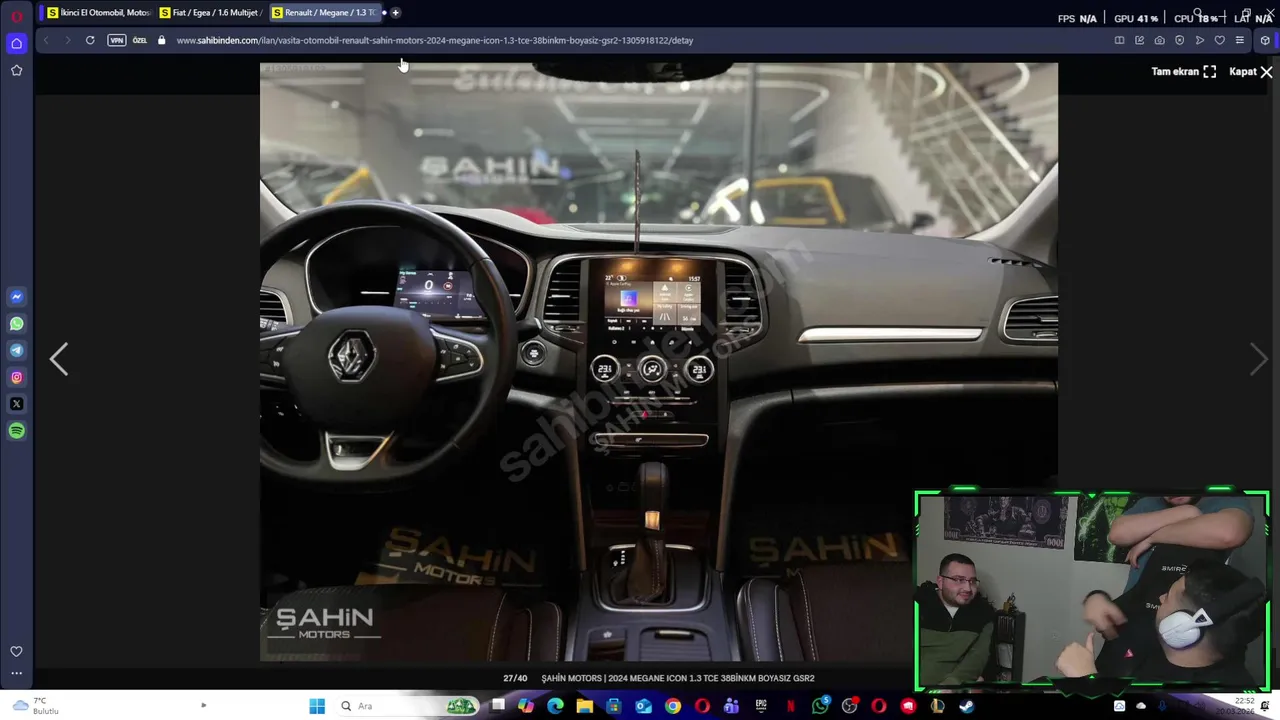This screenshot has width=1280, height=720.
Task: Open Instagram in the Opera sidebar
Action: point(16,377)
